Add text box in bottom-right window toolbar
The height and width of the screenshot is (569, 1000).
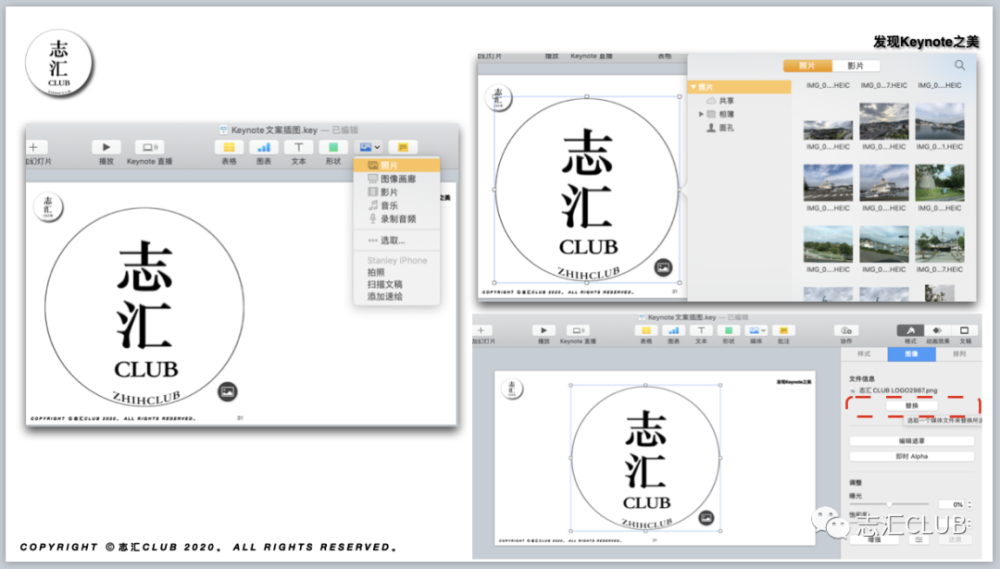[x=701, y=330]
